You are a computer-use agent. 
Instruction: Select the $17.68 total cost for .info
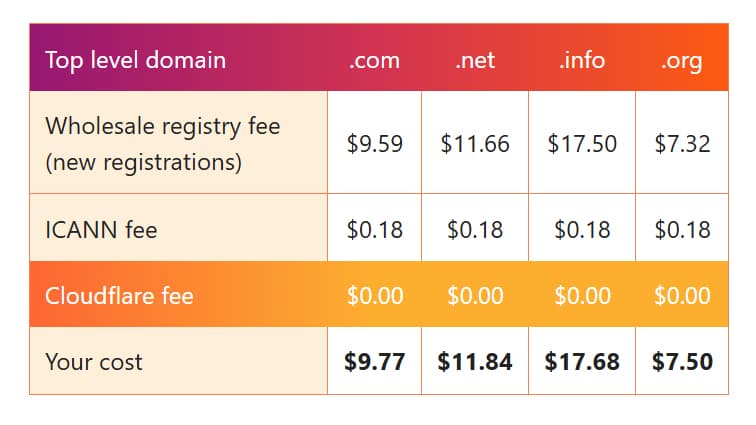pyautogui.click(x=582, y=362)
